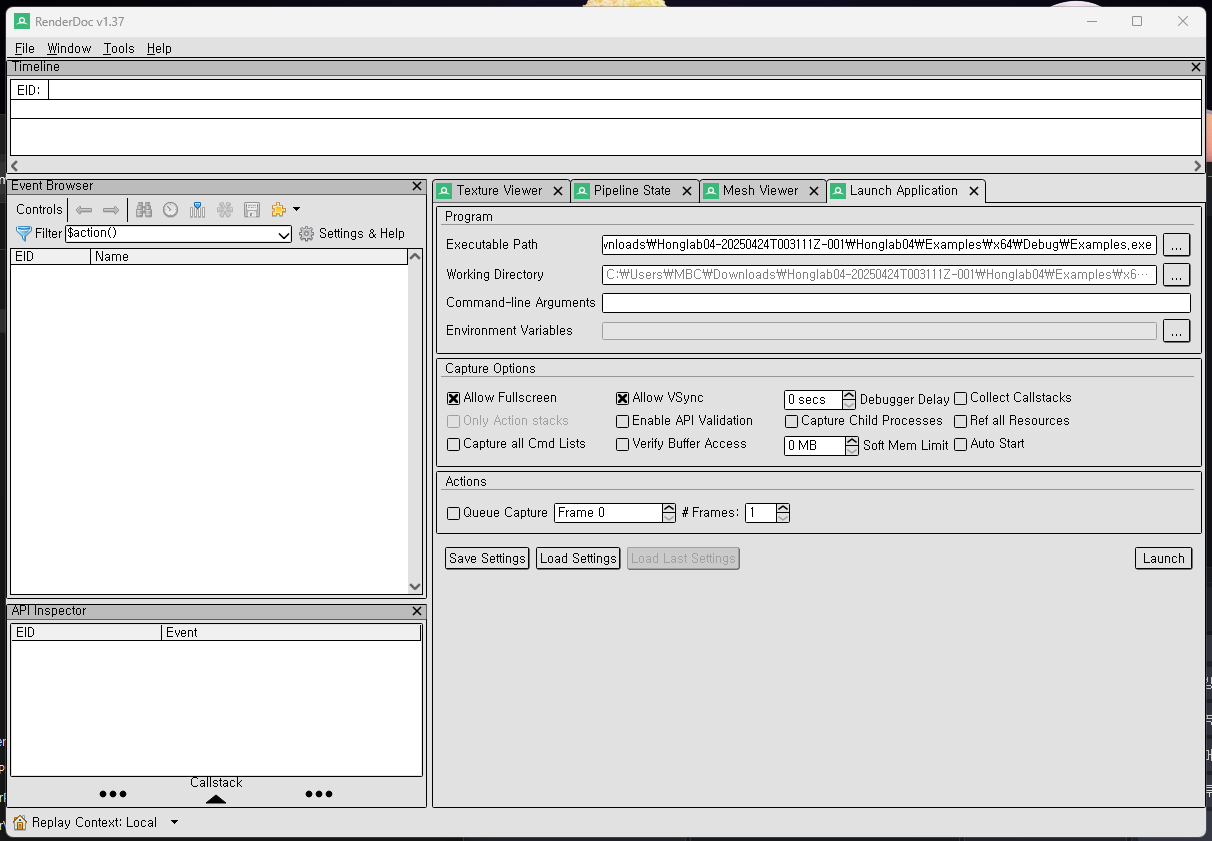
Task: Close the Launch Application tab
Action: click(973, 191)
